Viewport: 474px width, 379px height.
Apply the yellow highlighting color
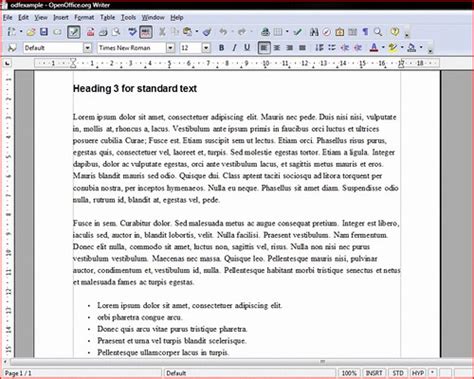coord(393,48)
